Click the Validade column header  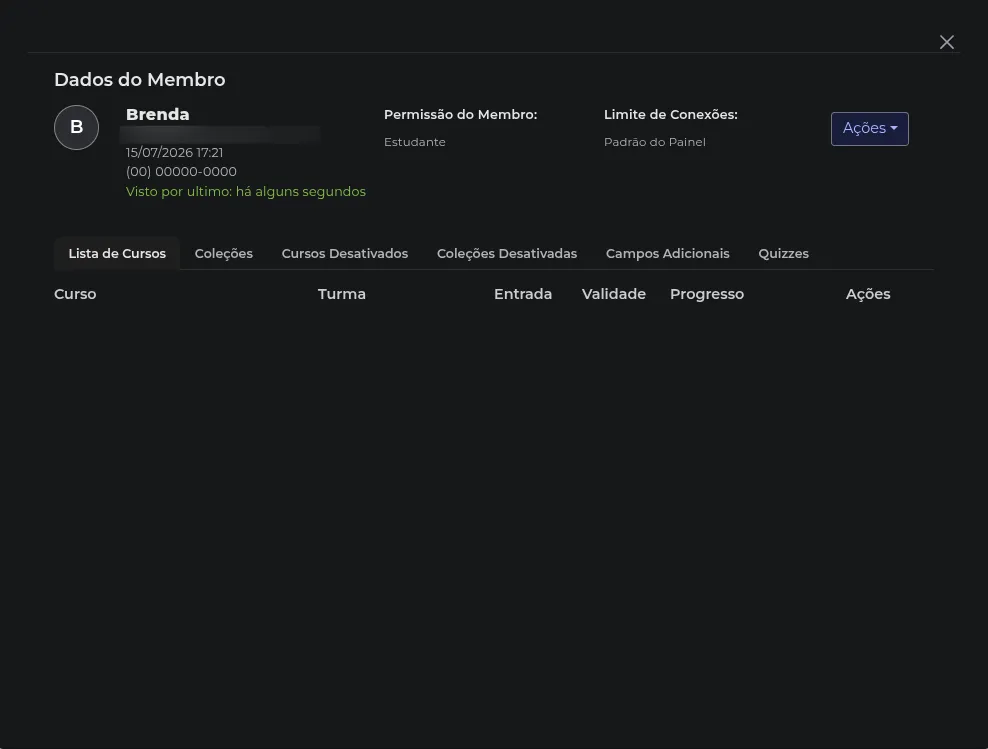(x=614, y=294)
